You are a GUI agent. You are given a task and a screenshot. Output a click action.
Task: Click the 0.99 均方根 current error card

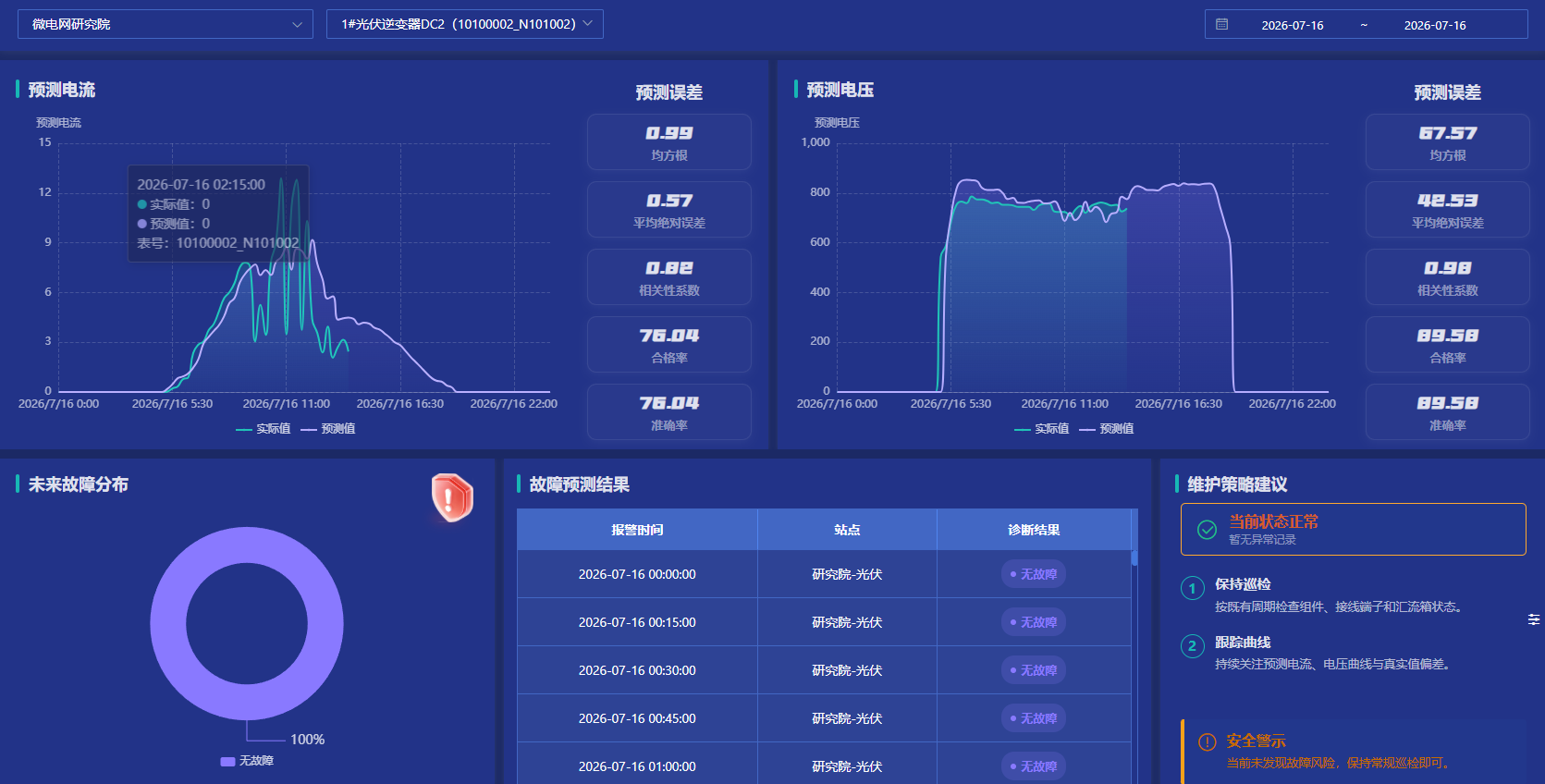669,142
